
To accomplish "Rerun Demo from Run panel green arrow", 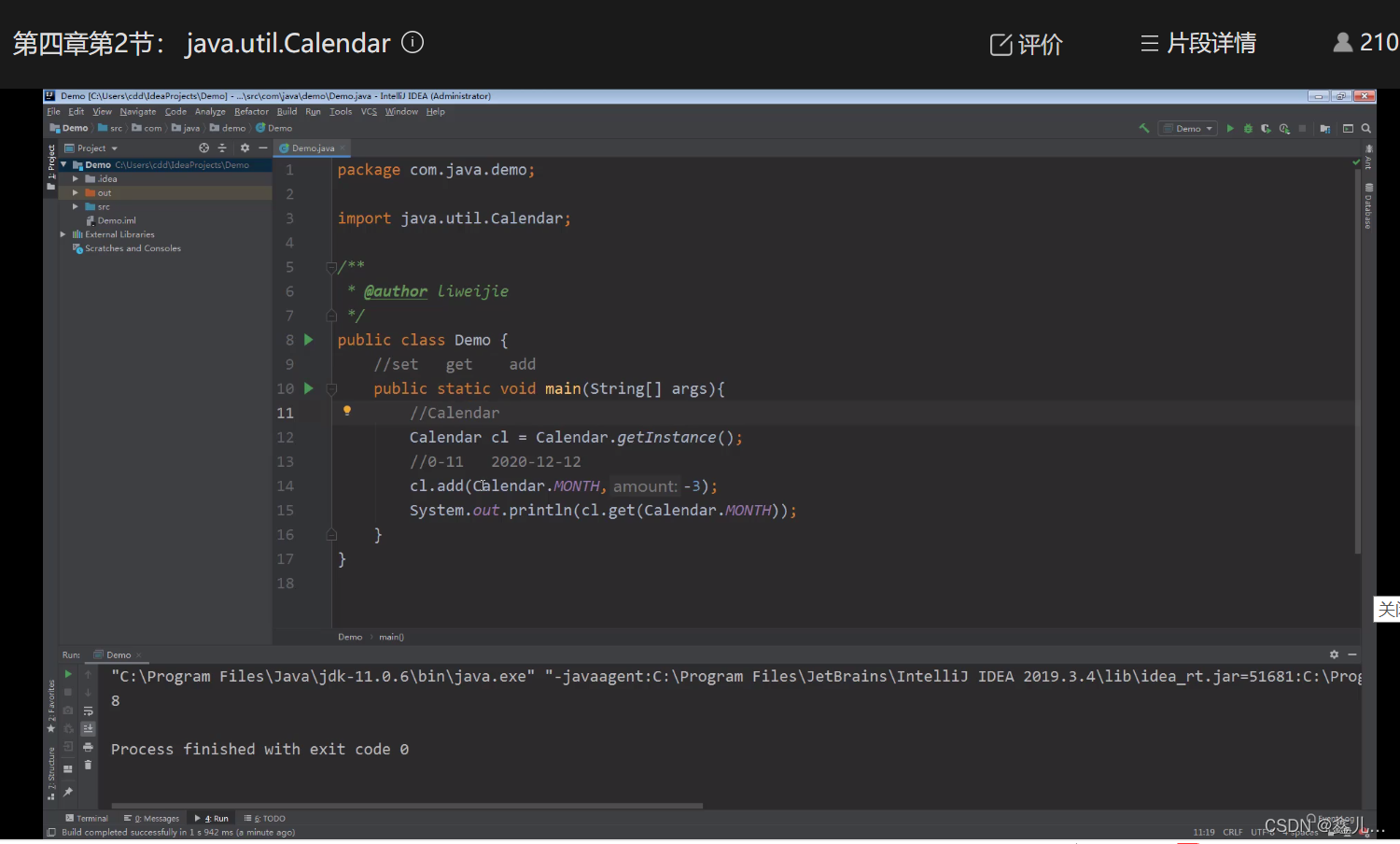I will coord(68,674).
